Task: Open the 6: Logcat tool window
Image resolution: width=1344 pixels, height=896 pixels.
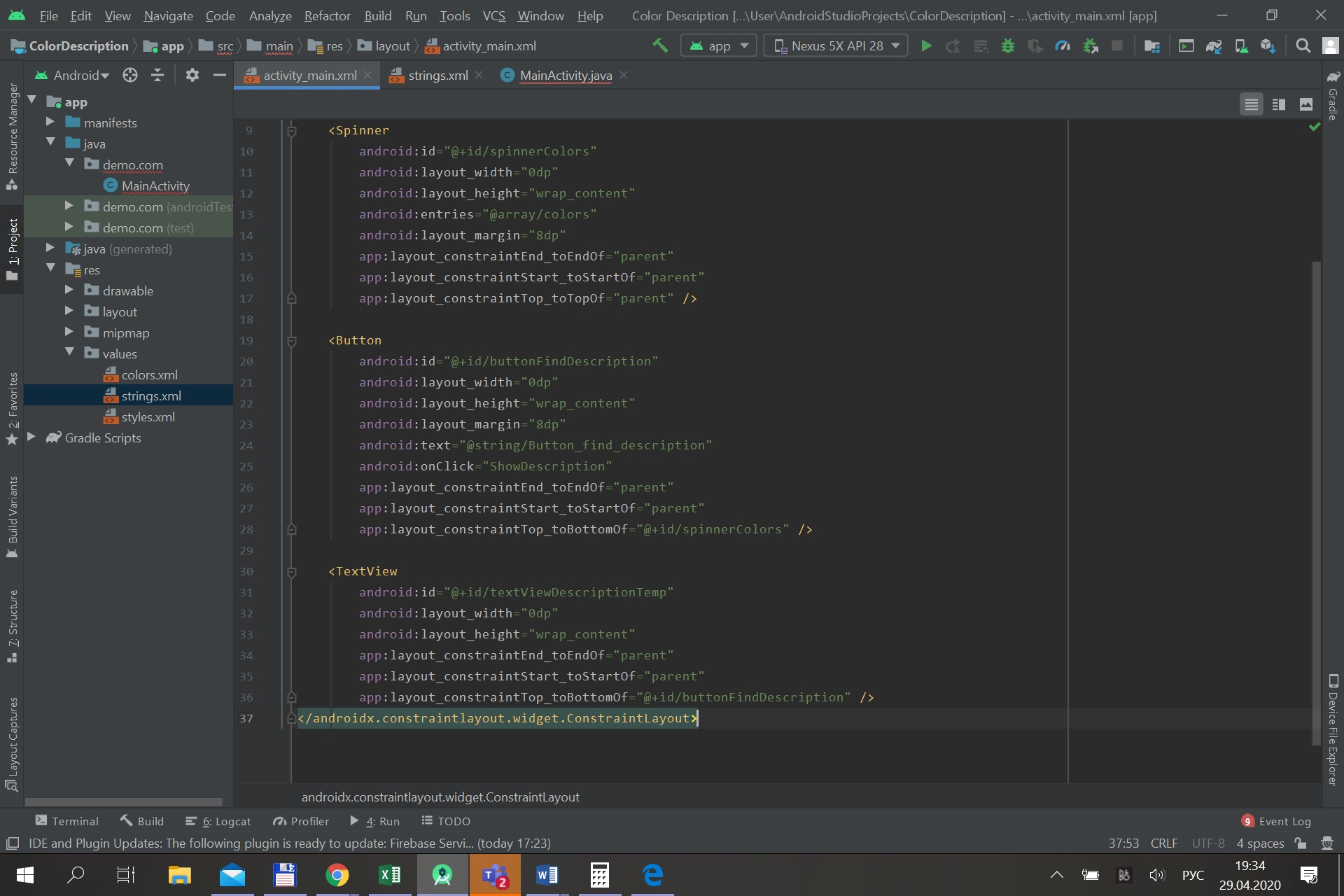Action: [x=218, y=821]
